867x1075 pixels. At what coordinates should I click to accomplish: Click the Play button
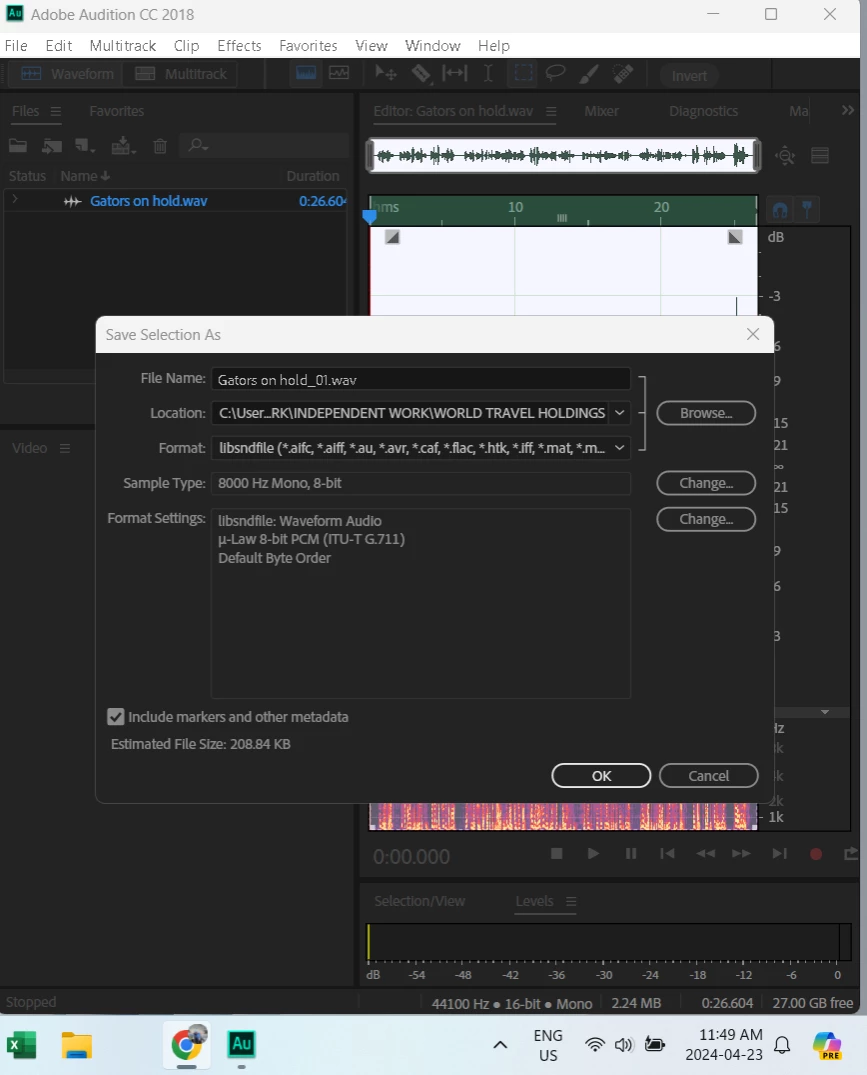pos(594,854)
